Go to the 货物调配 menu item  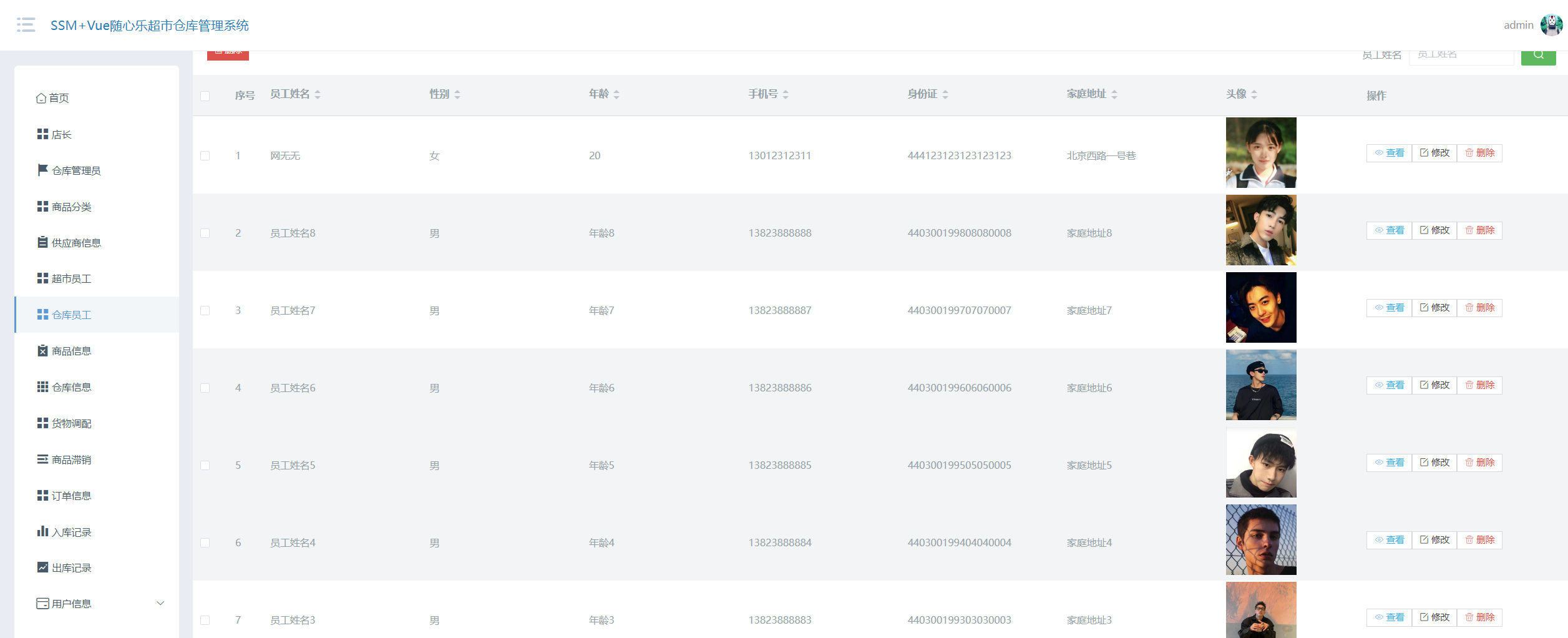coord(71,423)
